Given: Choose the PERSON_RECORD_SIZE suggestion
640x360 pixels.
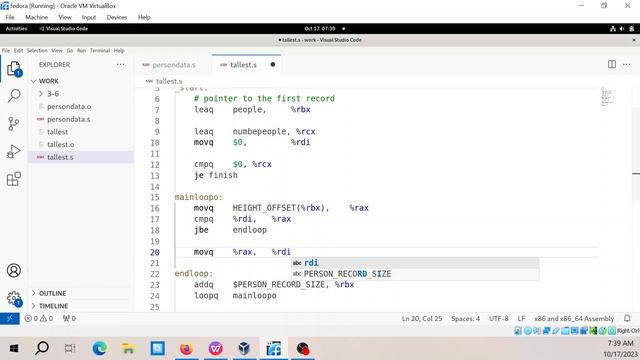Looking at the screenshot, I should (x=415, y=274).
